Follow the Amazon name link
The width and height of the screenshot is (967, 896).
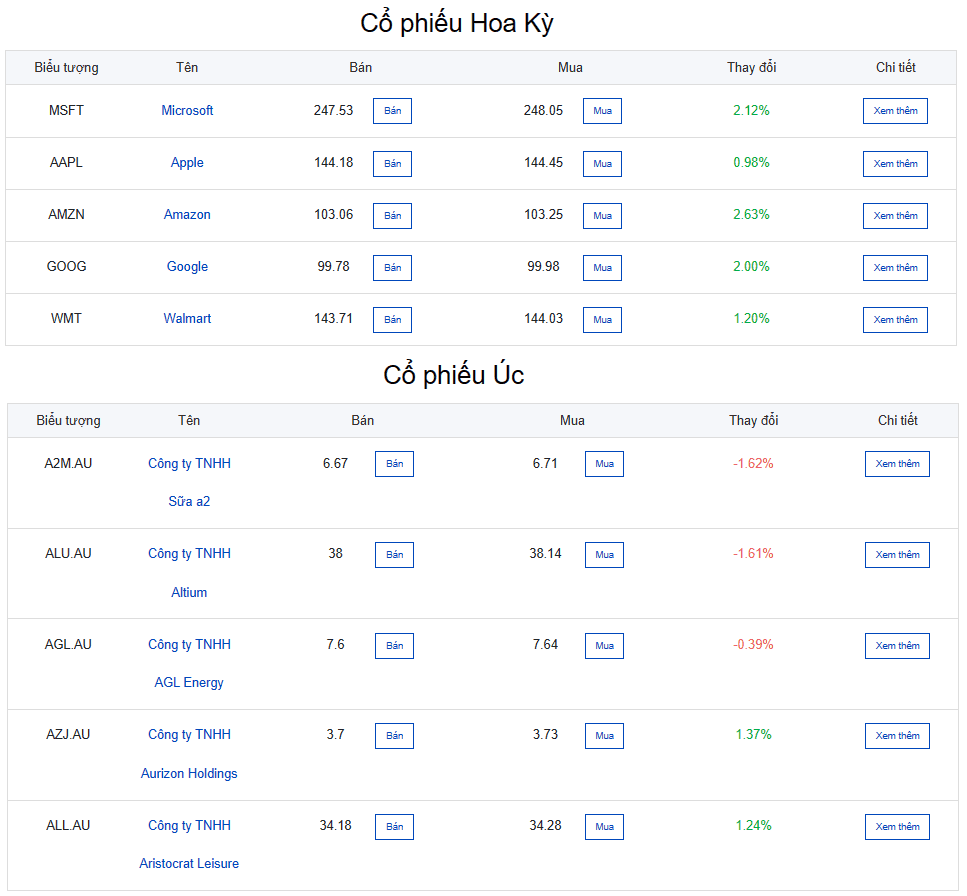point(187,215)
